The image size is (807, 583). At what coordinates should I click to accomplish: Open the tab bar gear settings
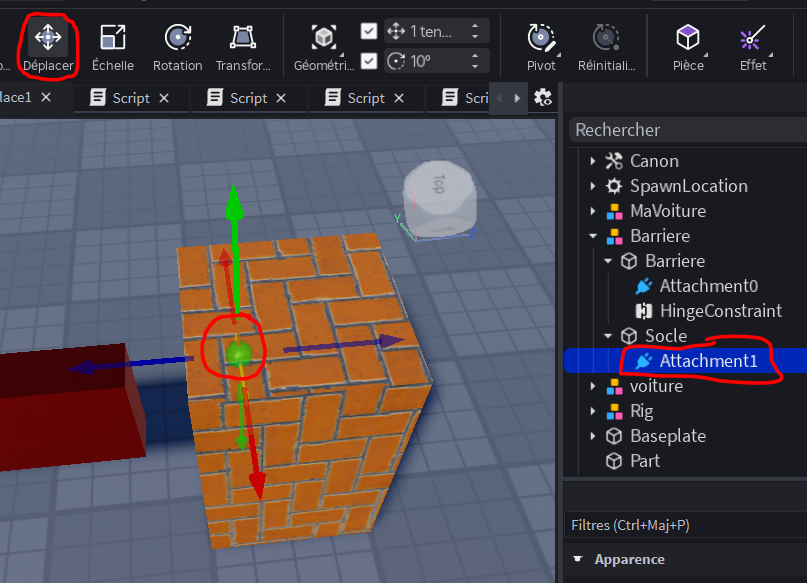click(543, 97)
